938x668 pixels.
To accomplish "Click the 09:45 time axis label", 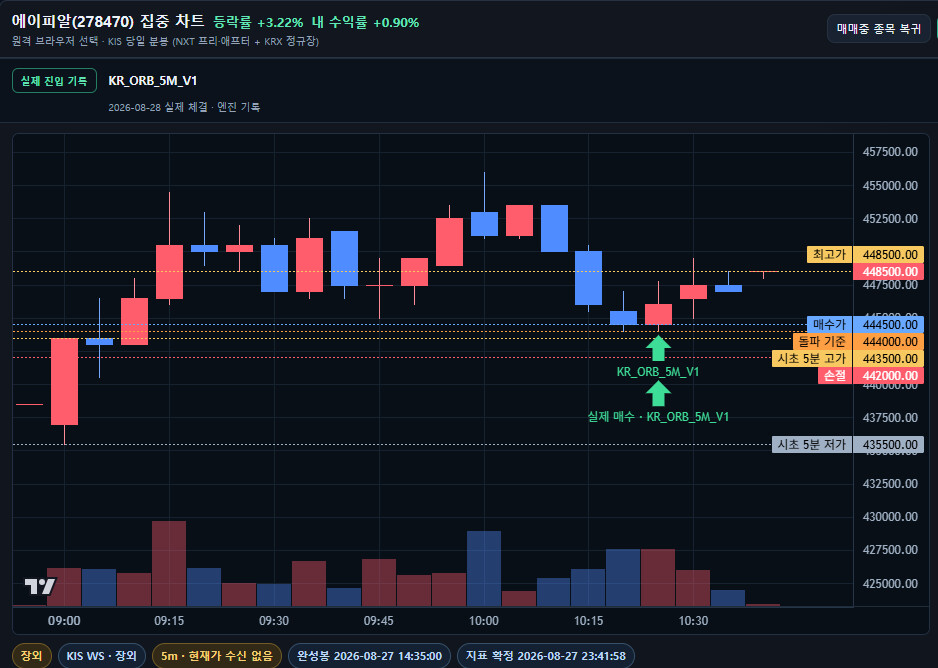I will 379,621.
